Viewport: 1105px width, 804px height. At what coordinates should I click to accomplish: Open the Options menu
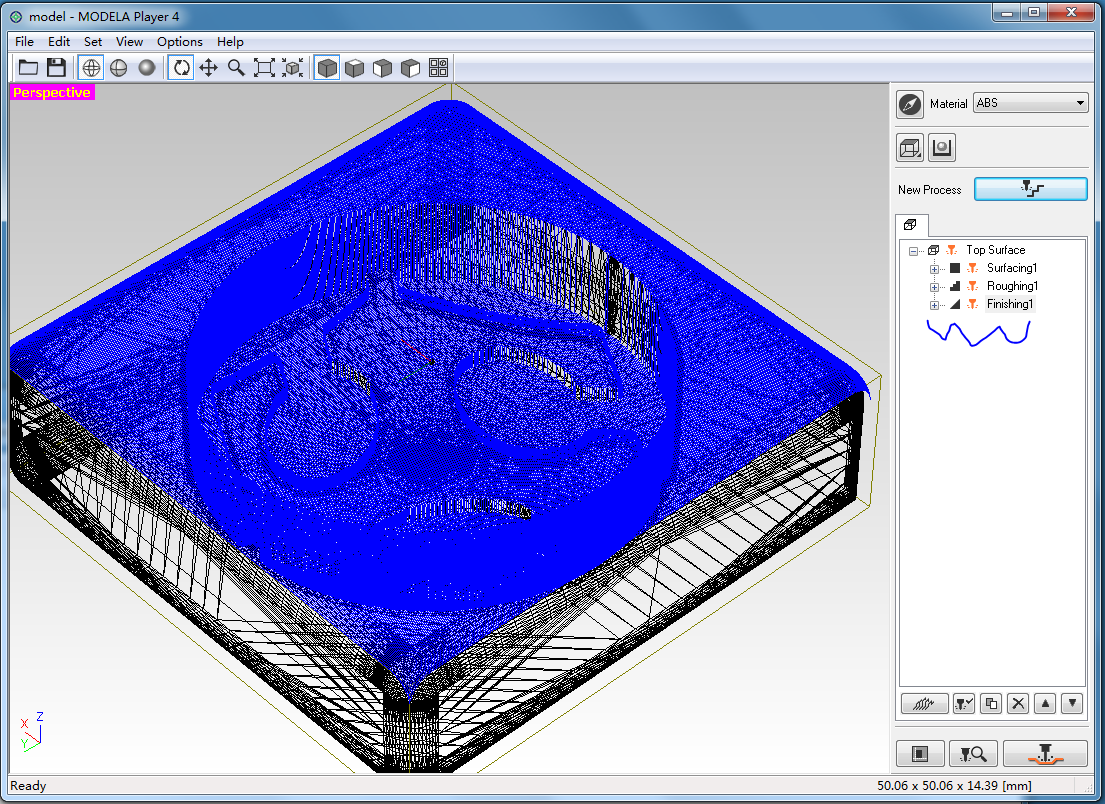180,42
